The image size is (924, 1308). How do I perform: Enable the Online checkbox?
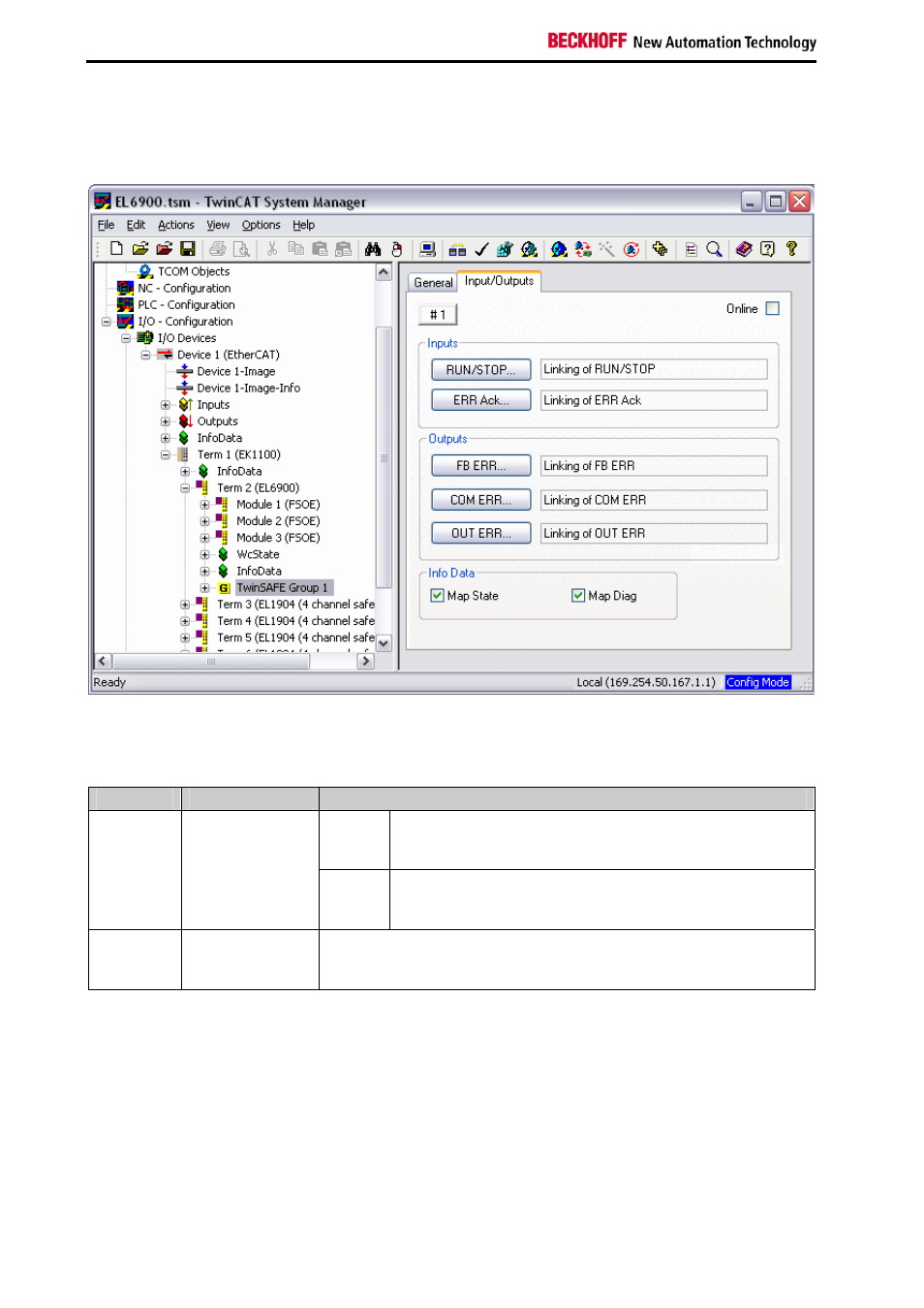pos(772,308)
